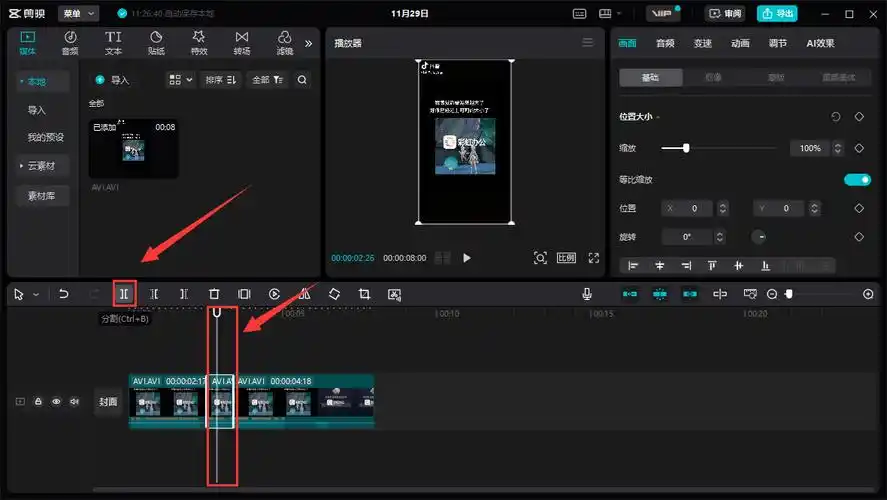887x500 pixels.
Task: Click the fullscreen icon in the player
Action: pyautogui.click(x=593, y=258)
